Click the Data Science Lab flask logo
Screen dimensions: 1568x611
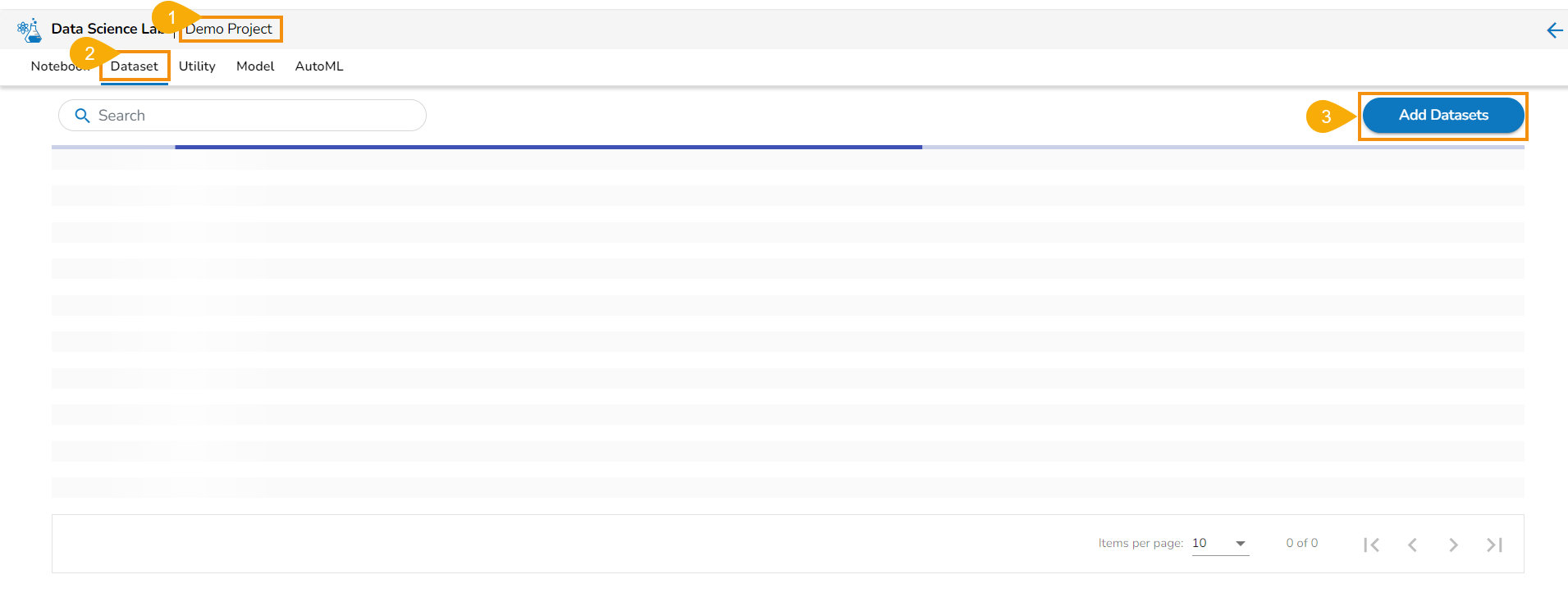(x=30, y=30)
